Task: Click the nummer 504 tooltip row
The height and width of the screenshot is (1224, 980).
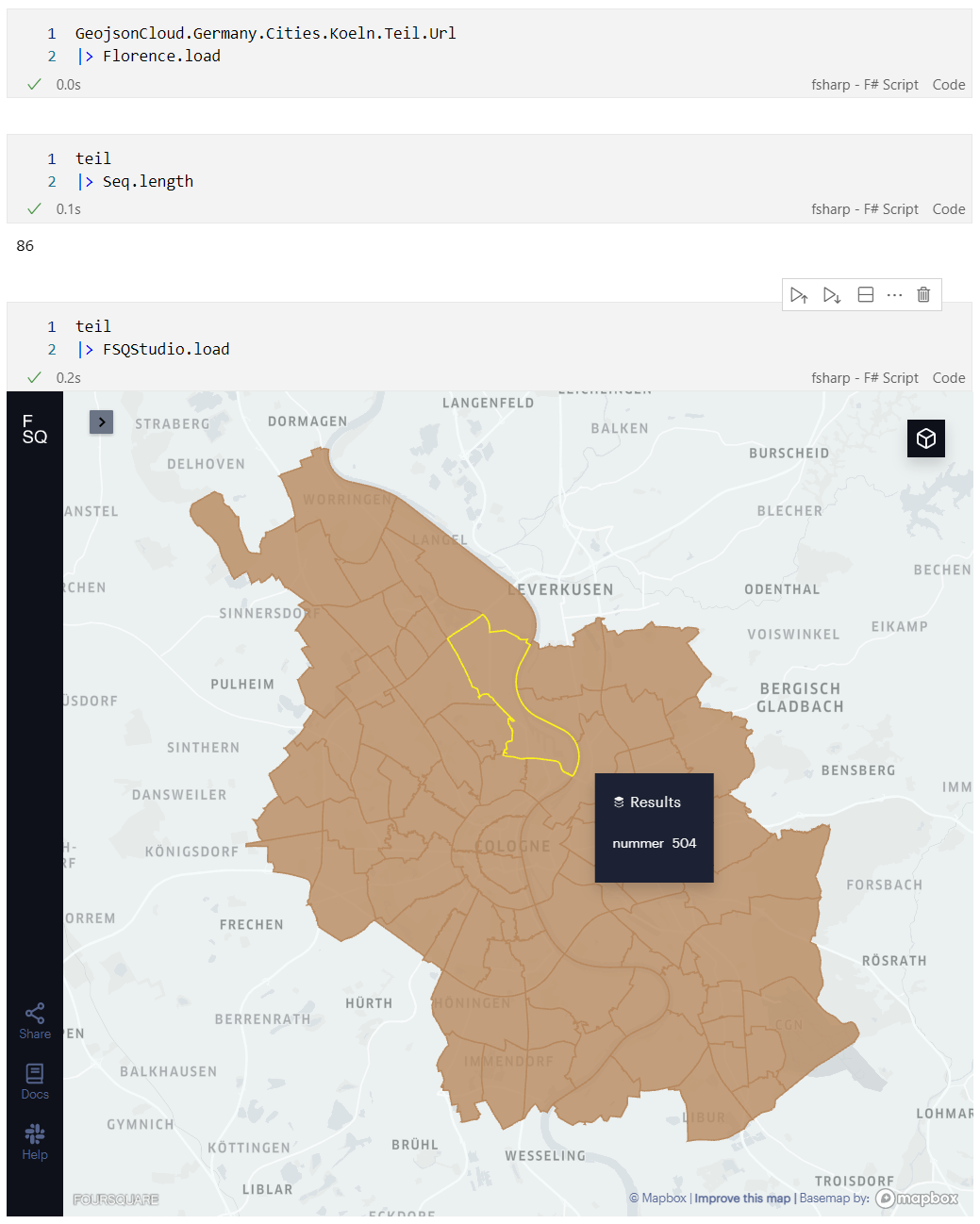Action: coord(655,843)
